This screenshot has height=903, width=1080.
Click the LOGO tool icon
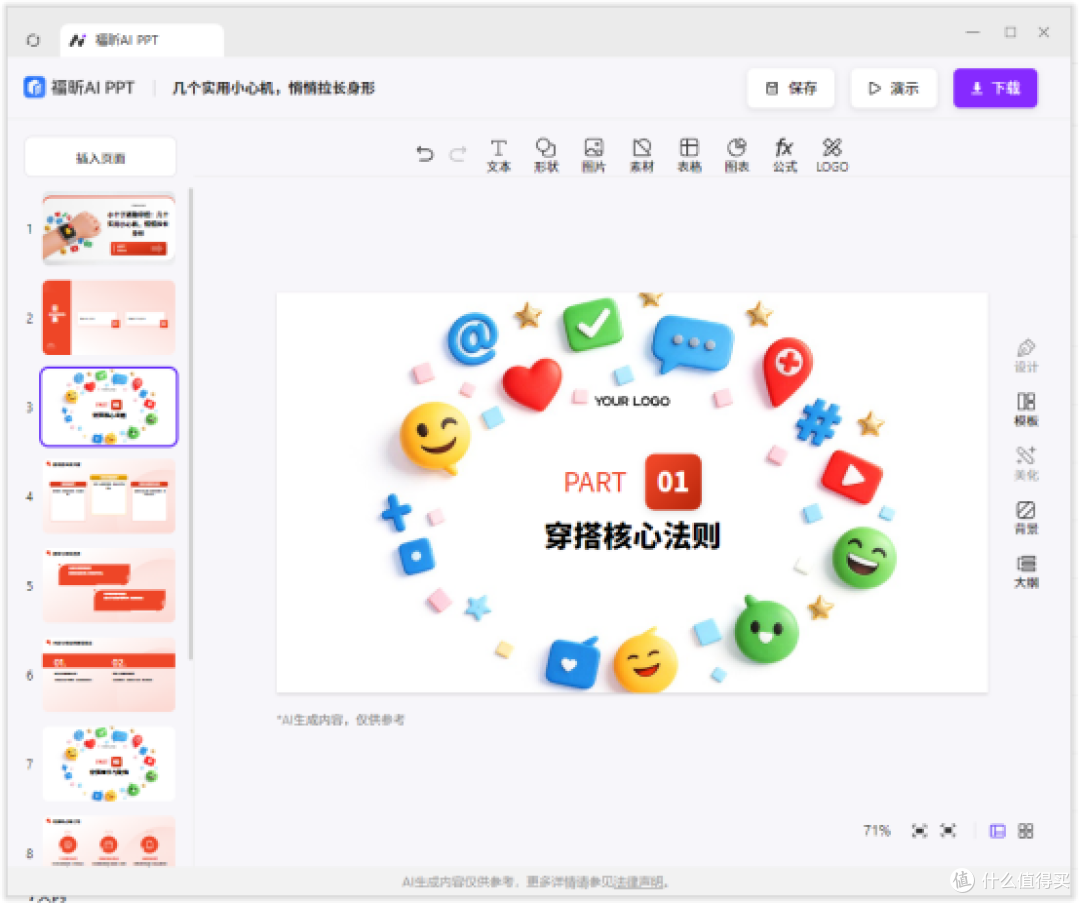pos(832,156)
